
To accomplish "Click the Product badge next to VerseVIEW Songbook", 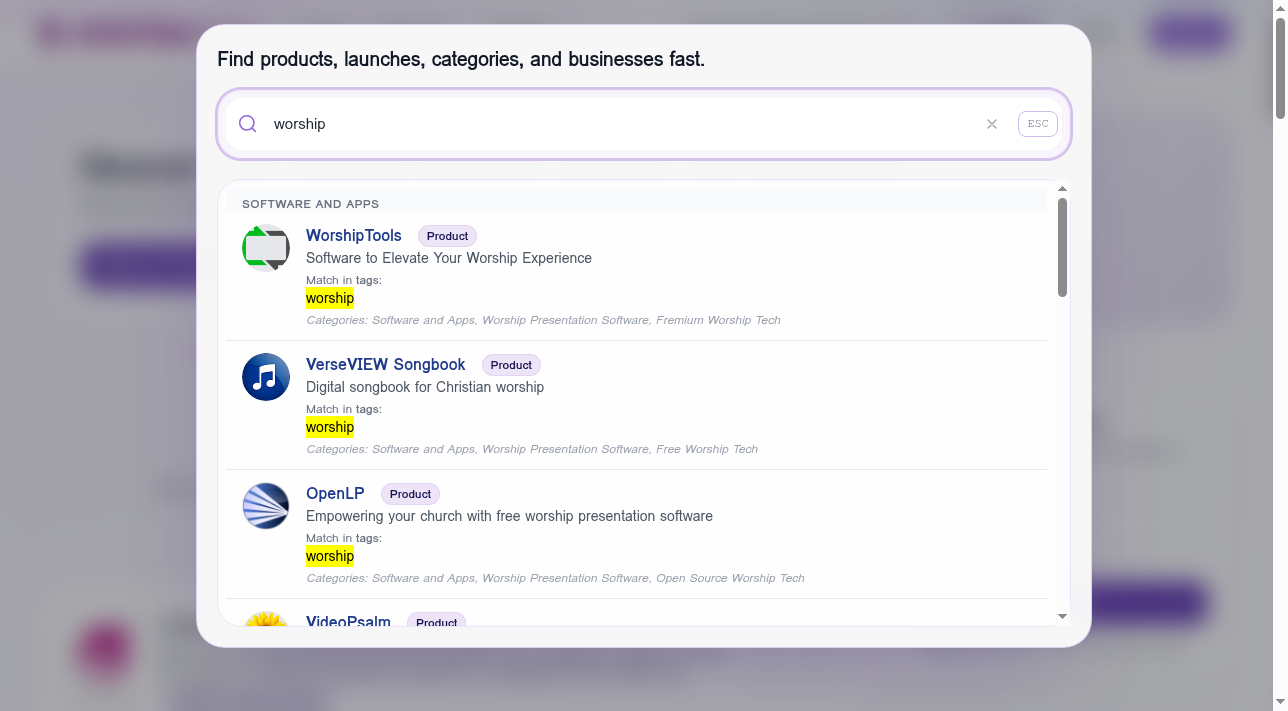I will coord(511,365).
